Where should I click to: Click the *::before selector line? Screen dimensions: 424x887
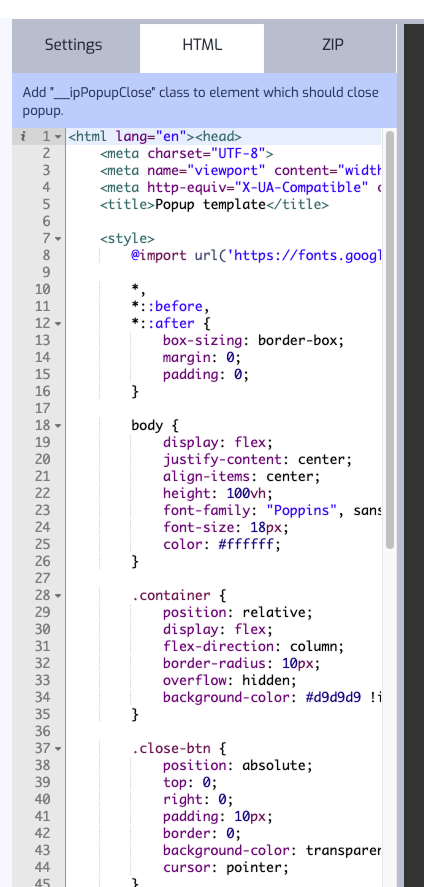[x=171, y=306]
